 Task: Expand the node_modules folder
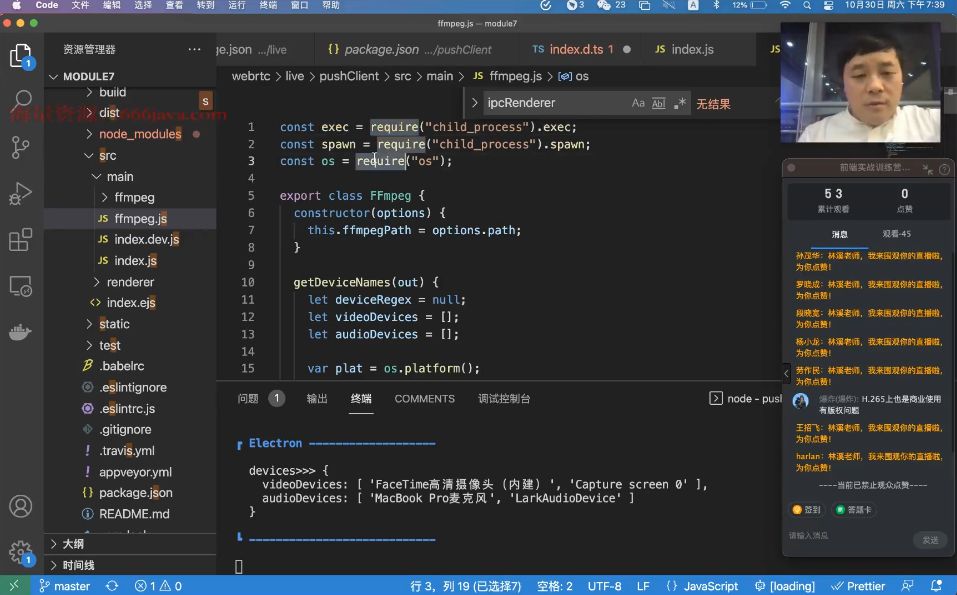(x=140, y=134)
